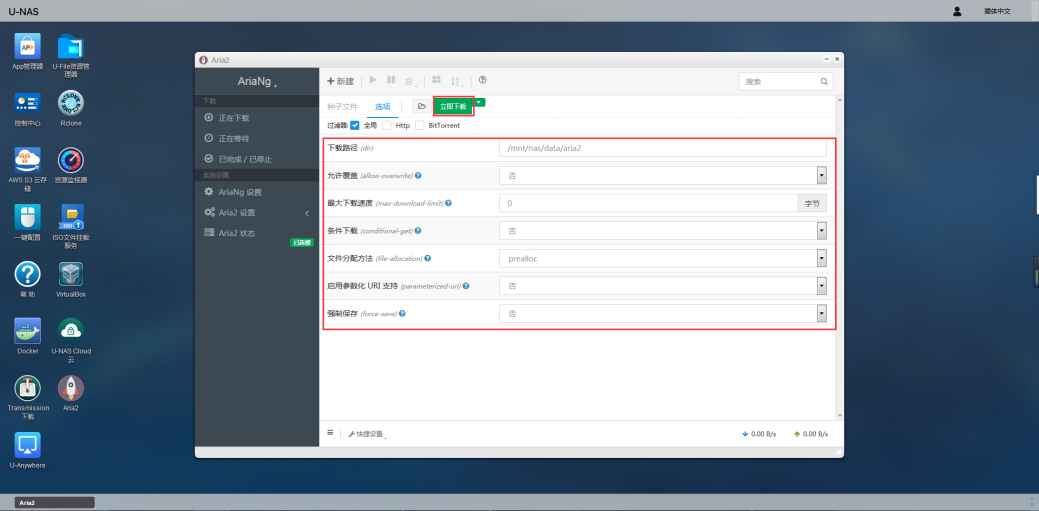Click the 简体中文 language selector
1039x511 pixels.
(x=997, y=11)
